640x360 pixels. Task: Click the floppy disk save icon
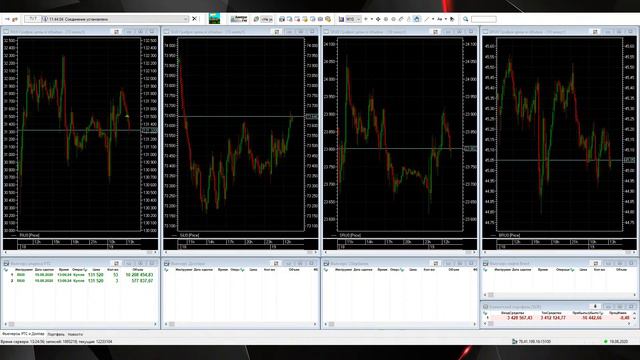click(x=341, y=19)
